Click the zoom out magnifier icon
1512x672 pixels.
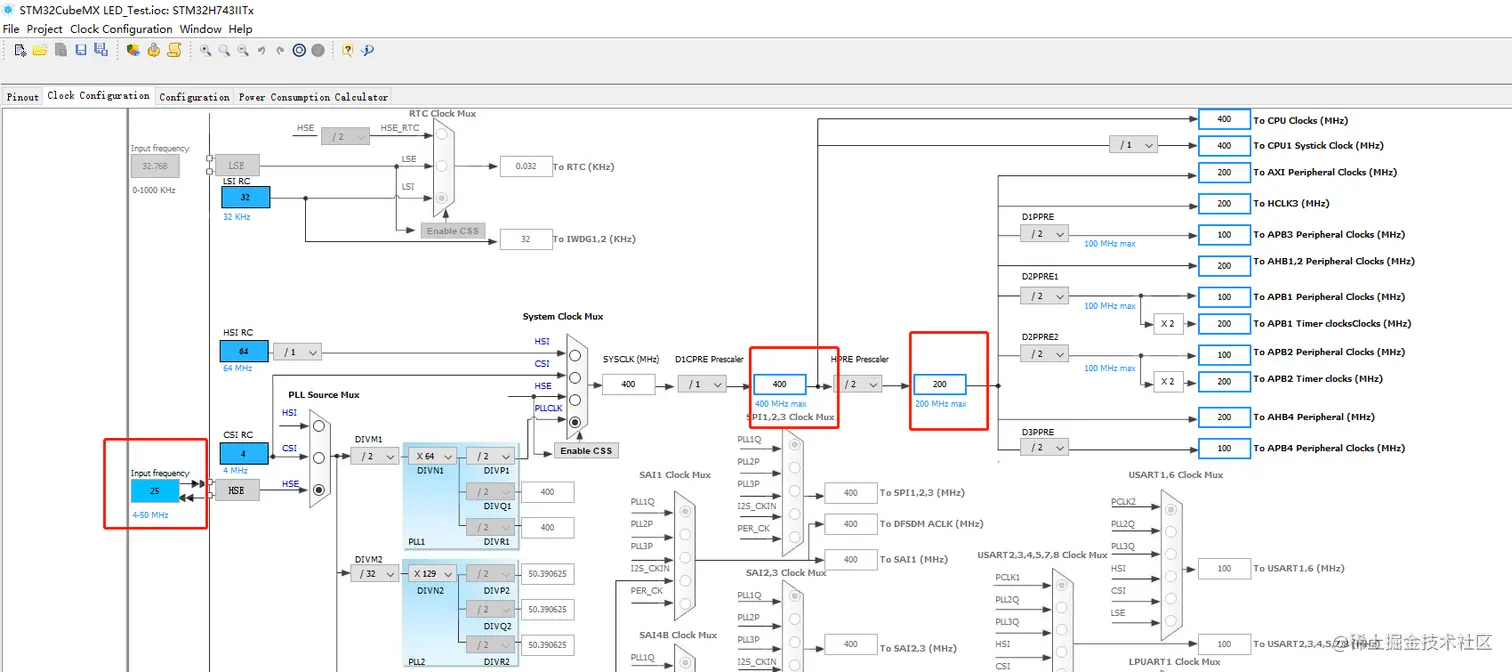pos(243,50)
